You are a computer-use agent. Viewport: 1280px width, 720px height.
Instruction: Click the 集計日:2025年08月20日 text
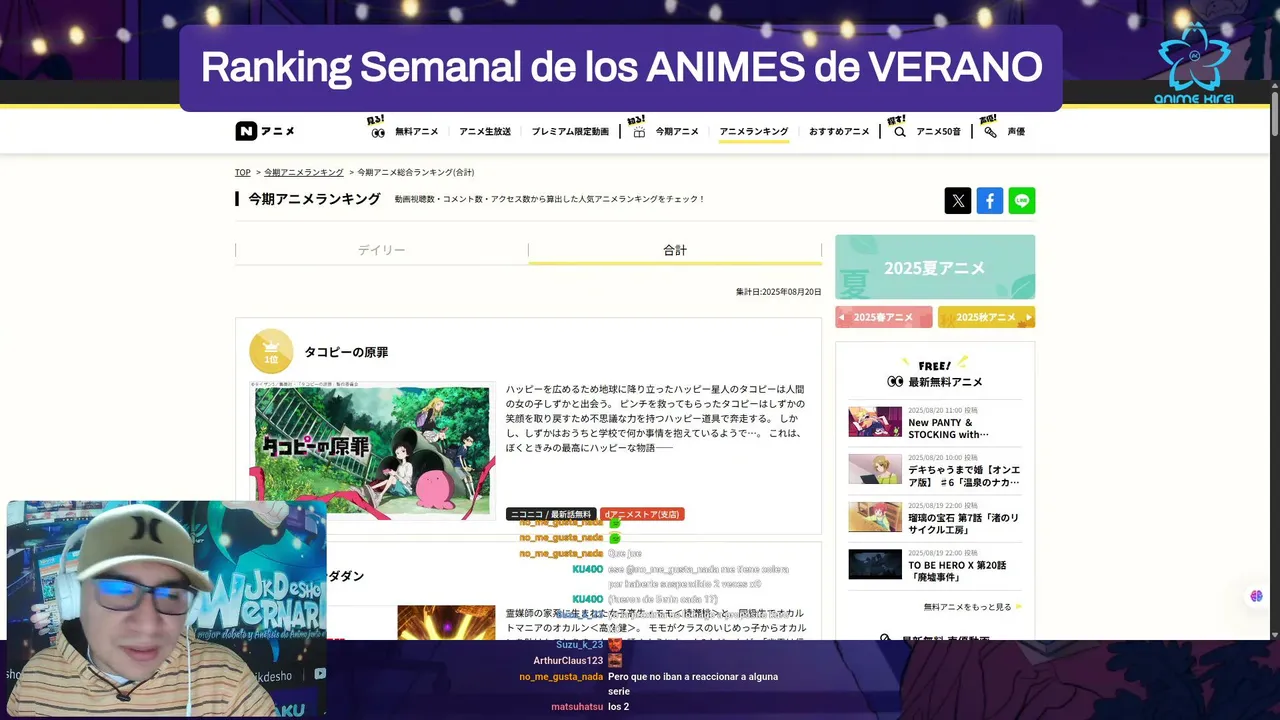click(778, 292)
